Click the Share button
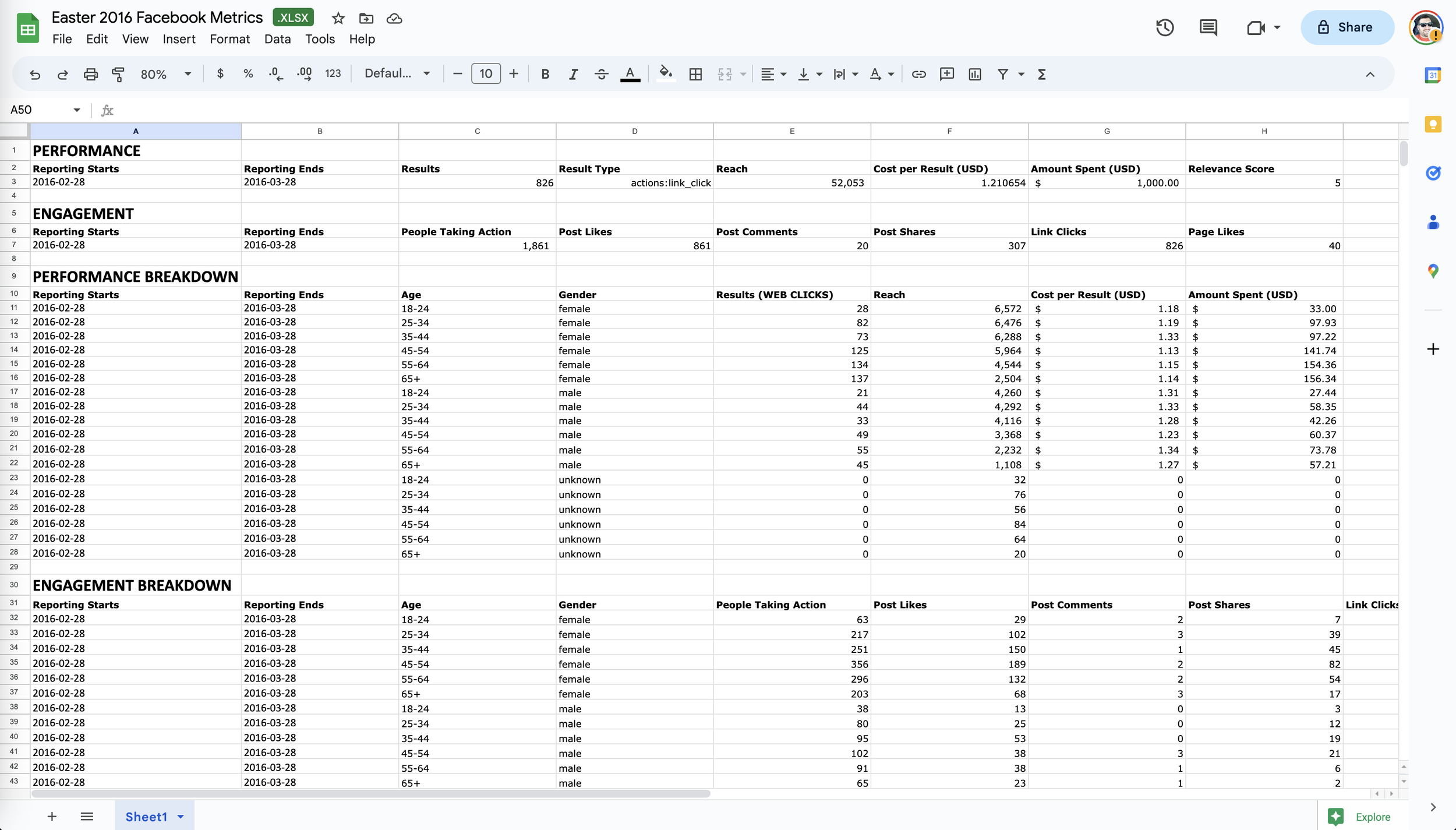This screenshot has width=1456, height=830. (x=1347, y=27)
